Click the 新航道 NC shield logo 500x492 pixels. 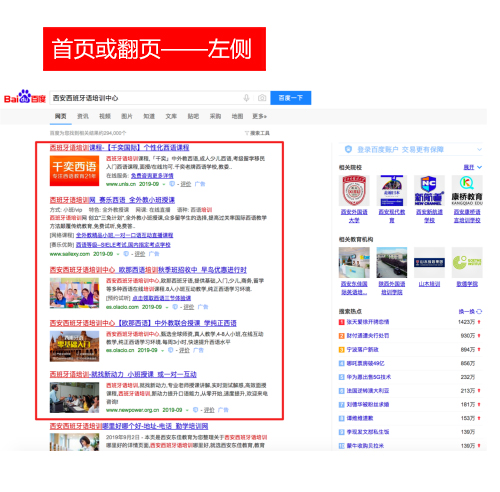[x=429, y=190]
